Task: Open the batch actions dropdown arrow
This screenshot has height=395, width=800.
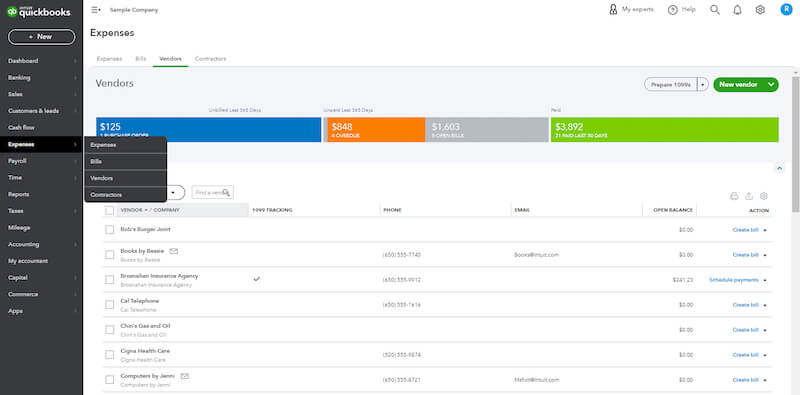Action: coord(173,192)
